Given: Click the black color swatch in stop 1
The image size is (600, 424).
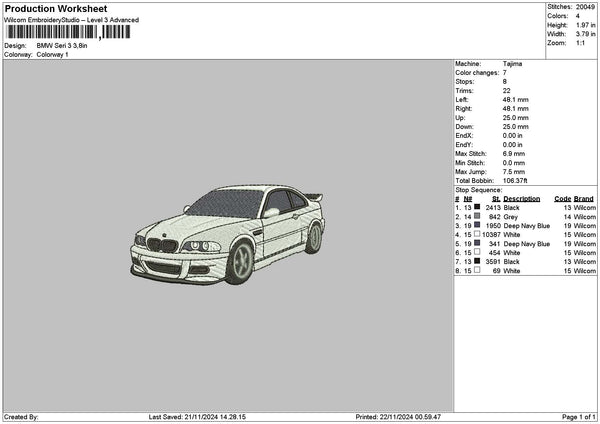Looking at the screenshot, I should pos(477,207).
